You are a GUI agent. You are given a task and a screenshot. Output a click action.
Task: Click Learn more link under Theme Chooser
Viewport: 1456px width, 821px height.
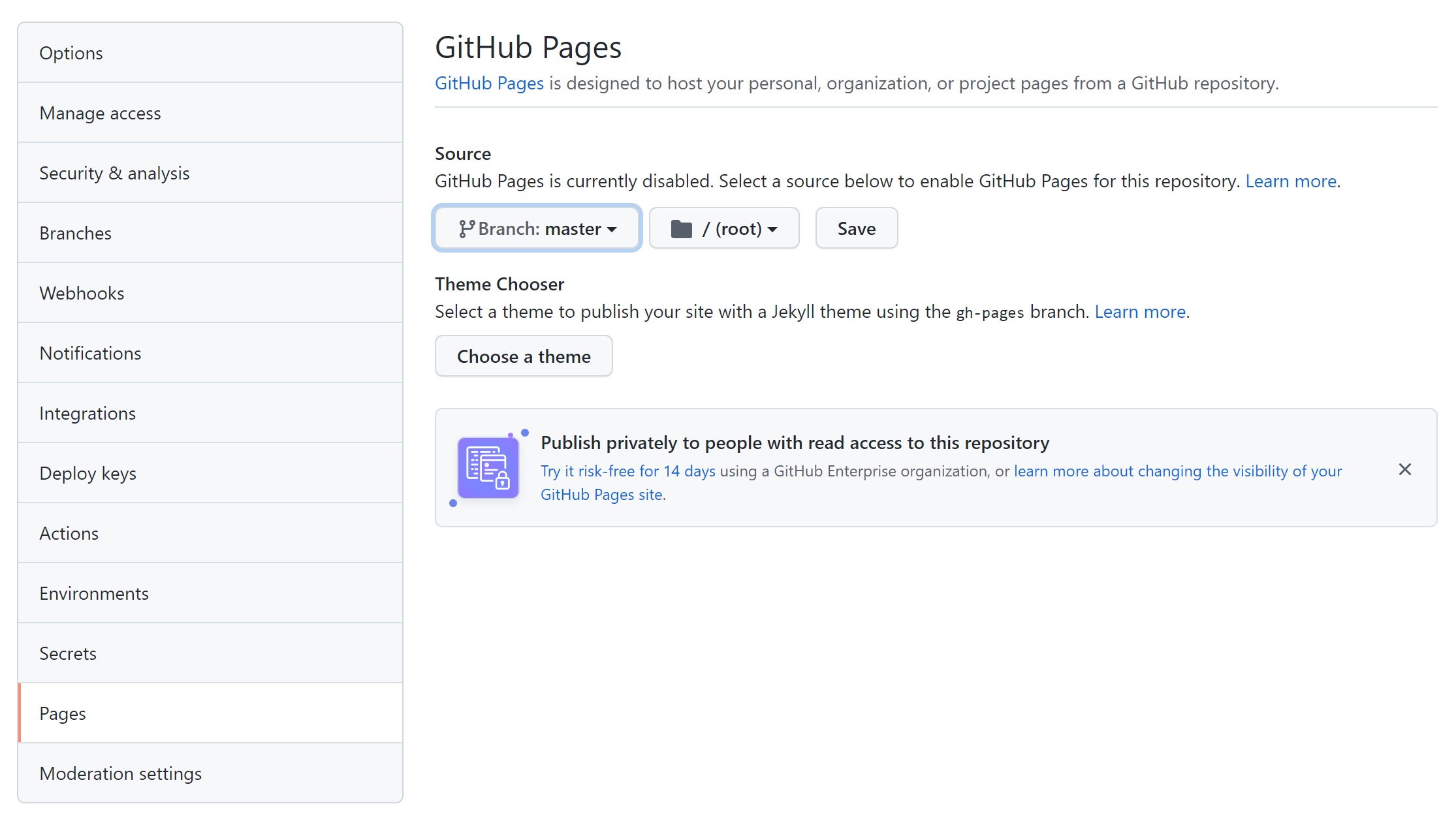1140,312
